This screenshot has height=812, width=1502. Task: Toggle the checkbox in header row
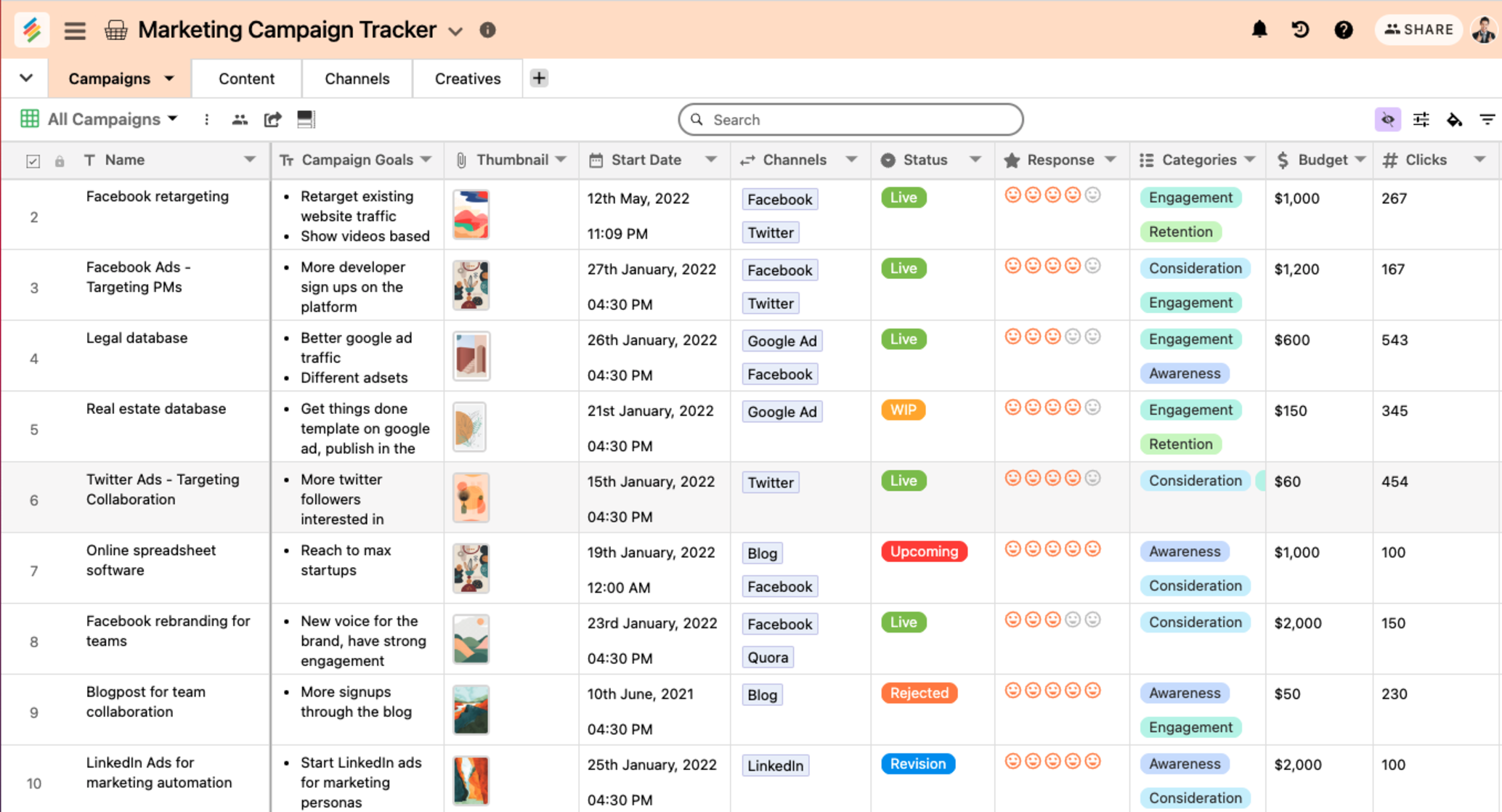pyautogui.click(x=33, y=161)
